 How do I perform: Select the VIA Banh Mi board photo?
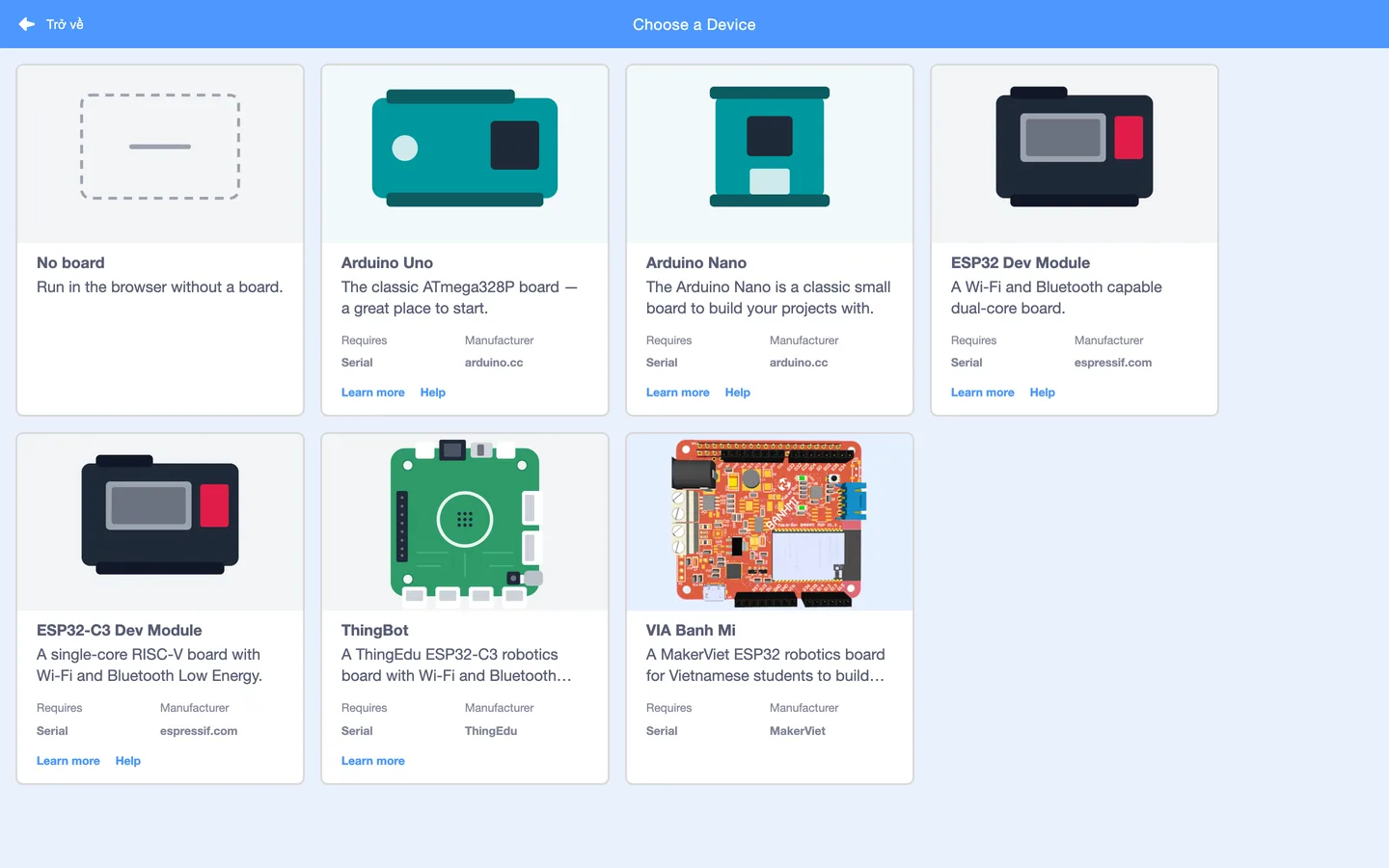coord(769,523)
